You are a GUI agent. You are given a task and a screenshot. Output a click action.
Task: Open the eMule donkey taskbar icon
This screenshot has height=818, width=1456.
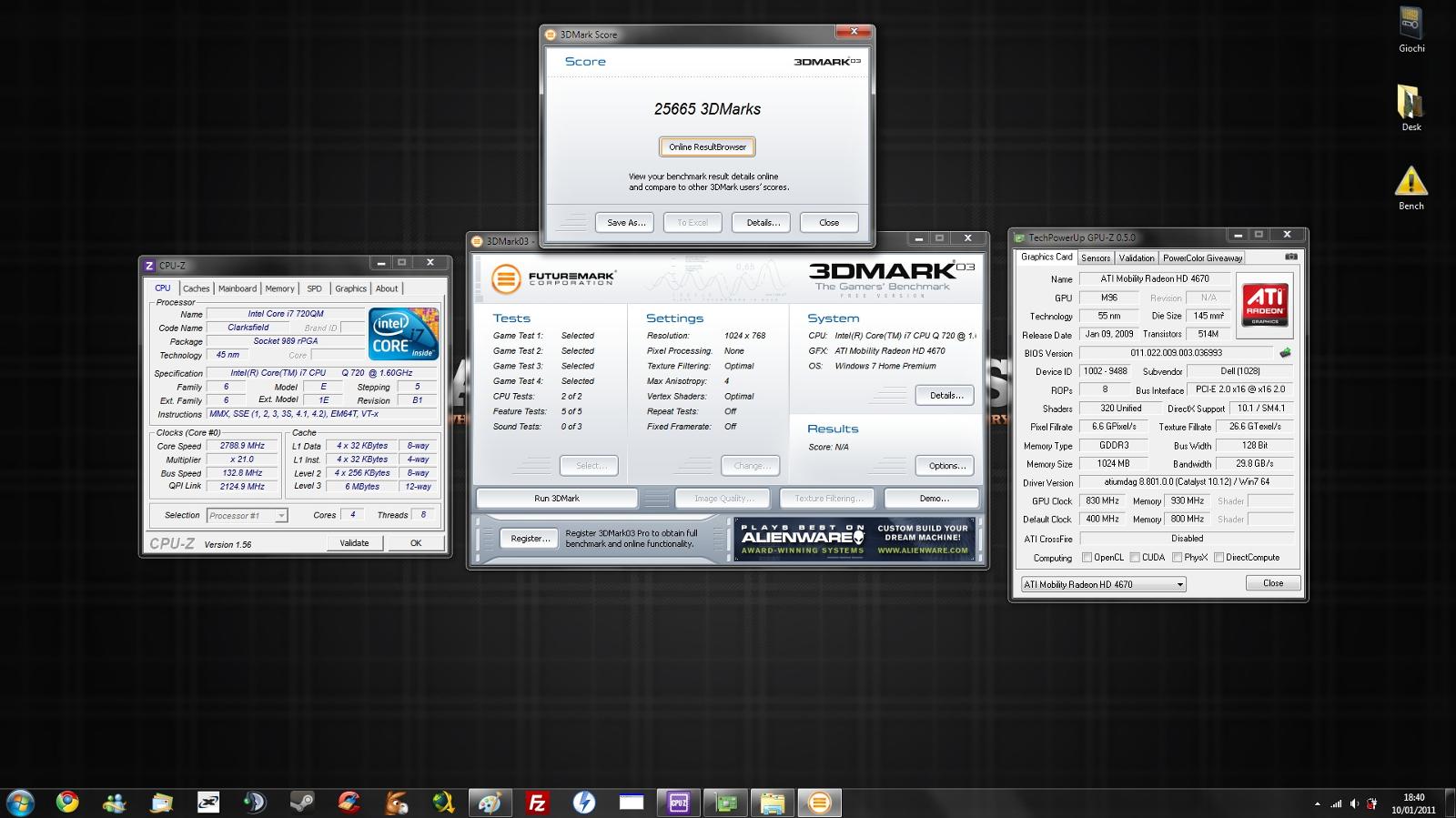[396, 803]
